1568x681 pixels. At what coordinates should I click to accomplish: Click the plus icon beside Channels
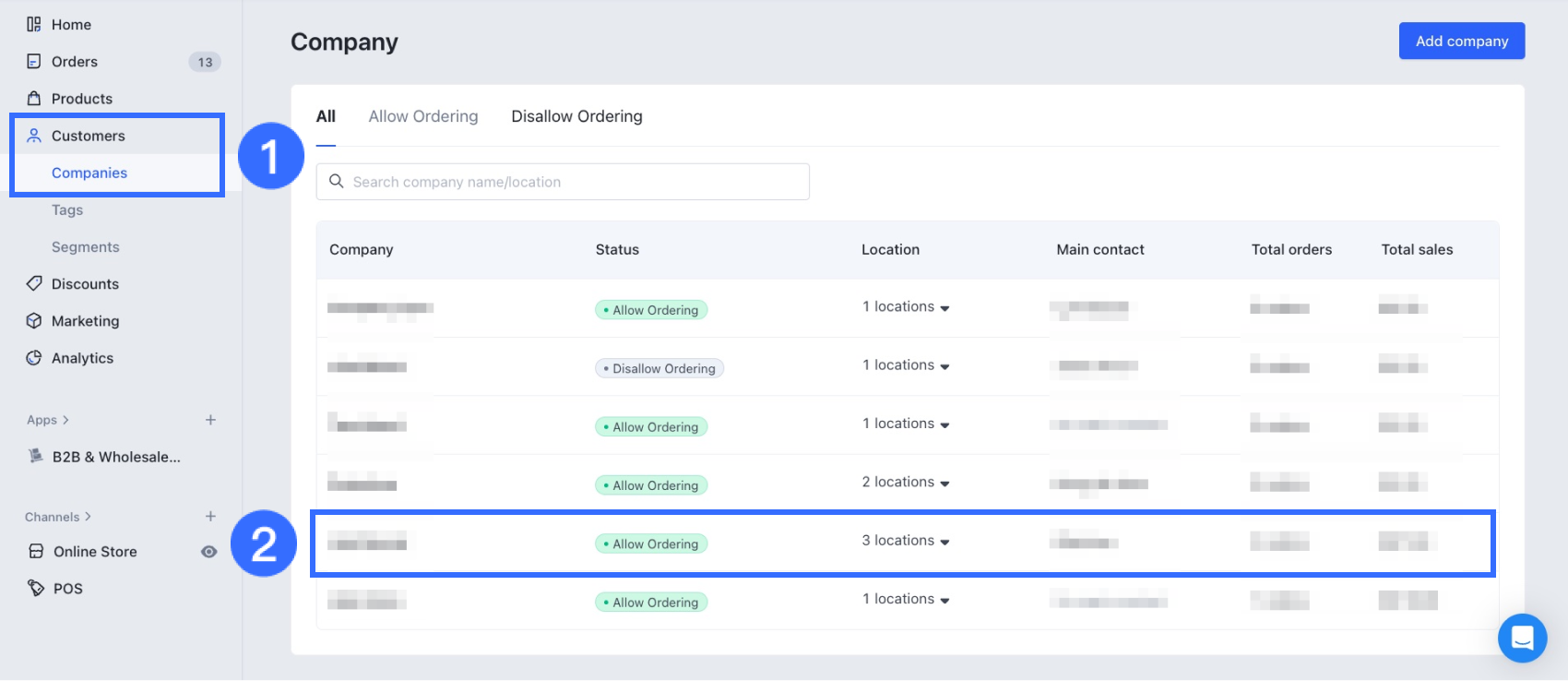point(210,517)
